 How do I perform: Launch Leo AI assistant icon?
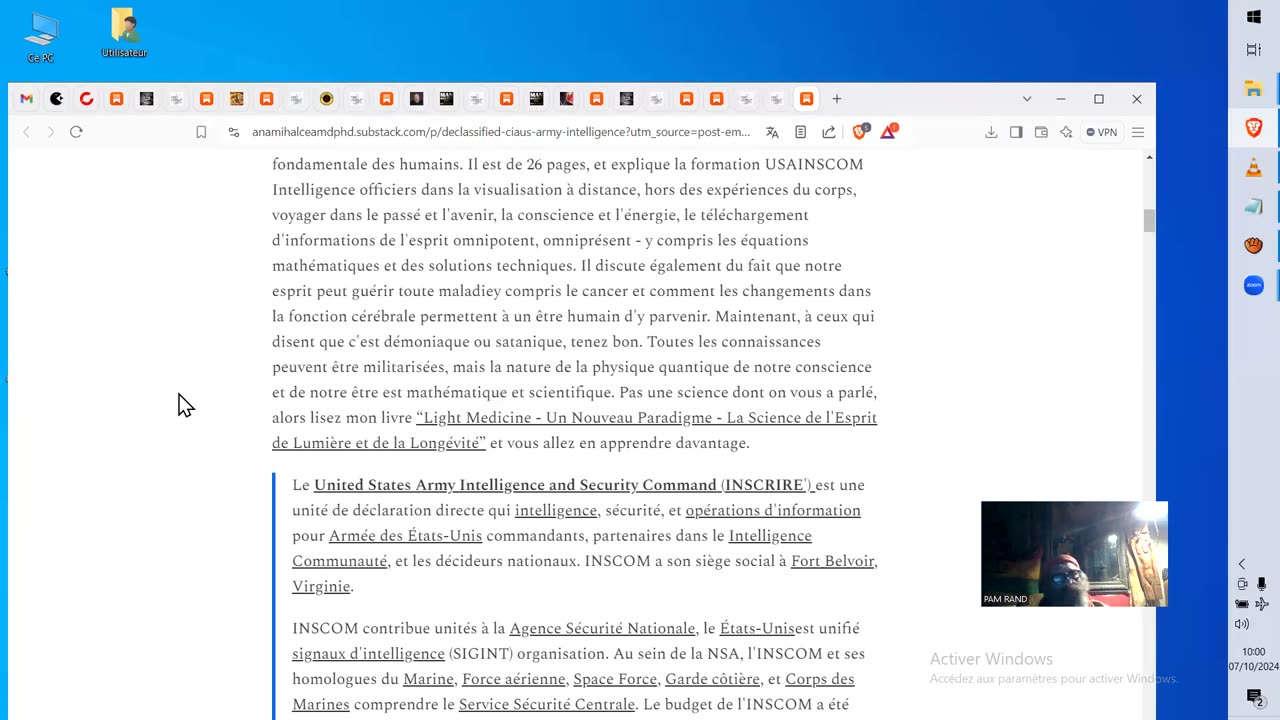pyautogui.click(x=1066, y=132)
